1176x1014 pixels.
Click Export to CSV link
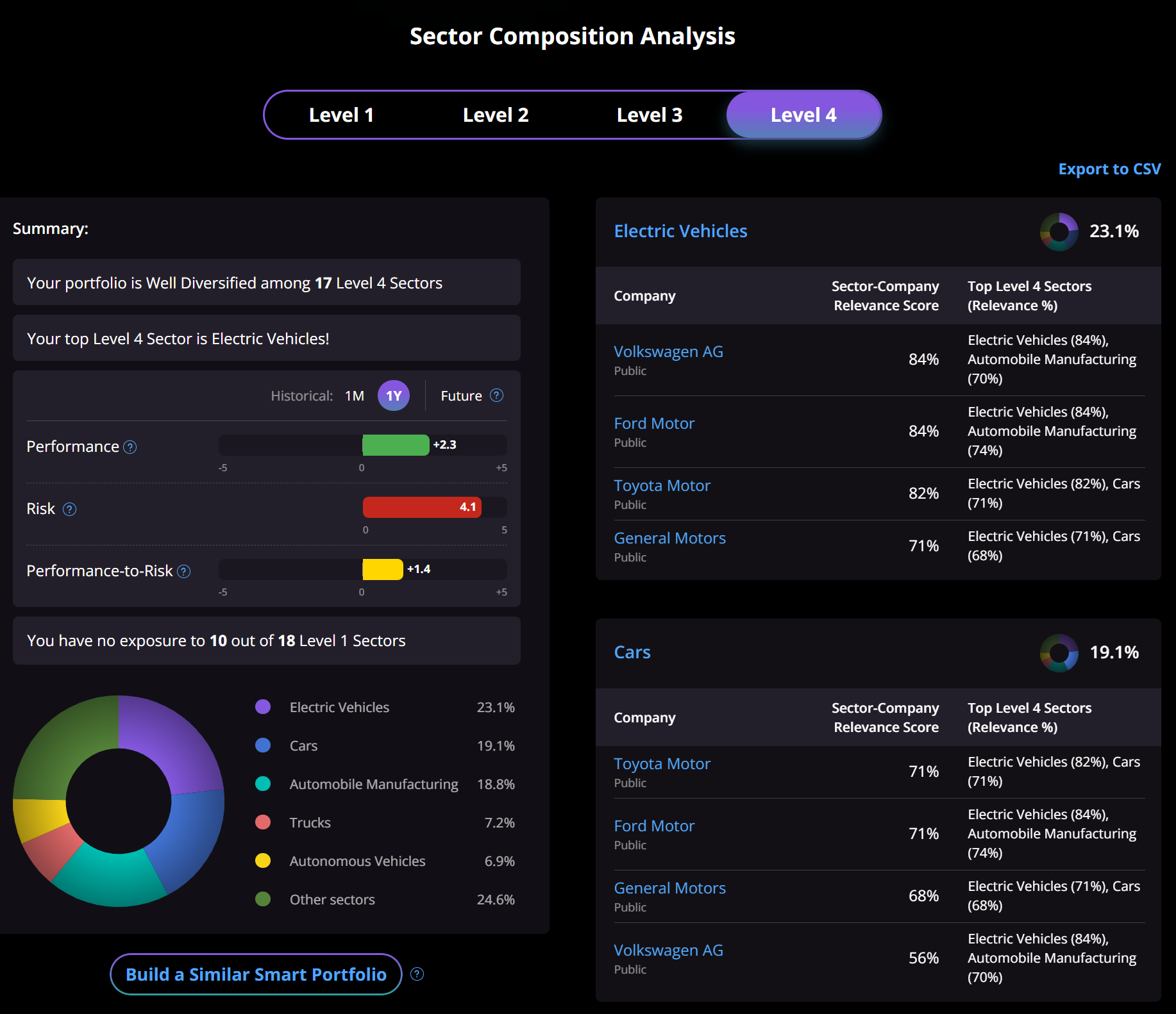point(1109,169)
